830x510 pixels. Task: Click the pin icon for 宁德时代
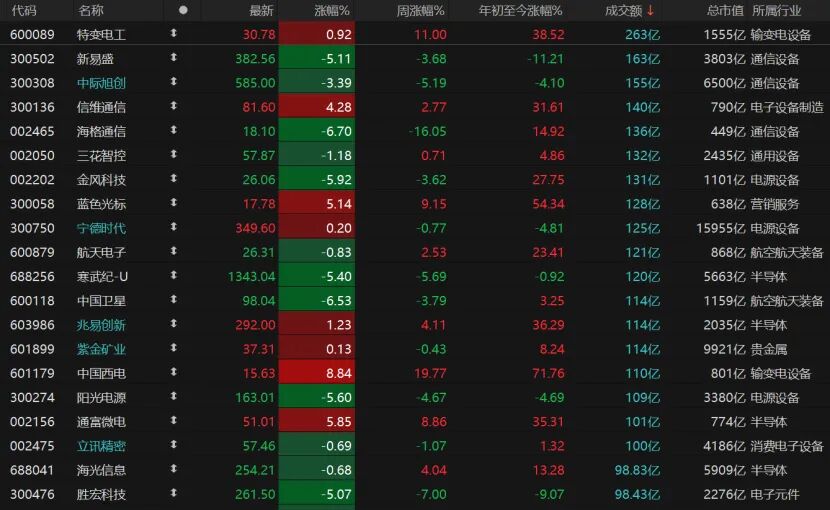(173, 227)
